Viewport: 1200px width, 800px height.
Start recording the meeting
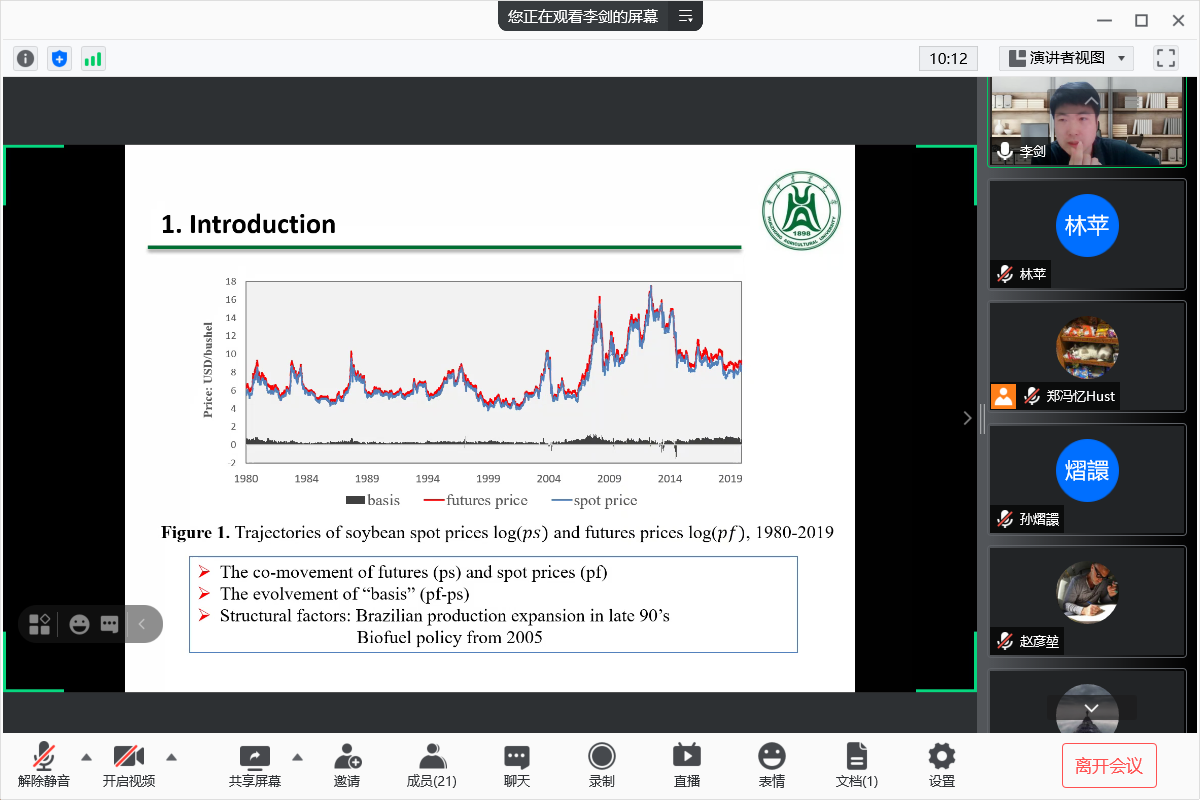[x=601, y=765]
